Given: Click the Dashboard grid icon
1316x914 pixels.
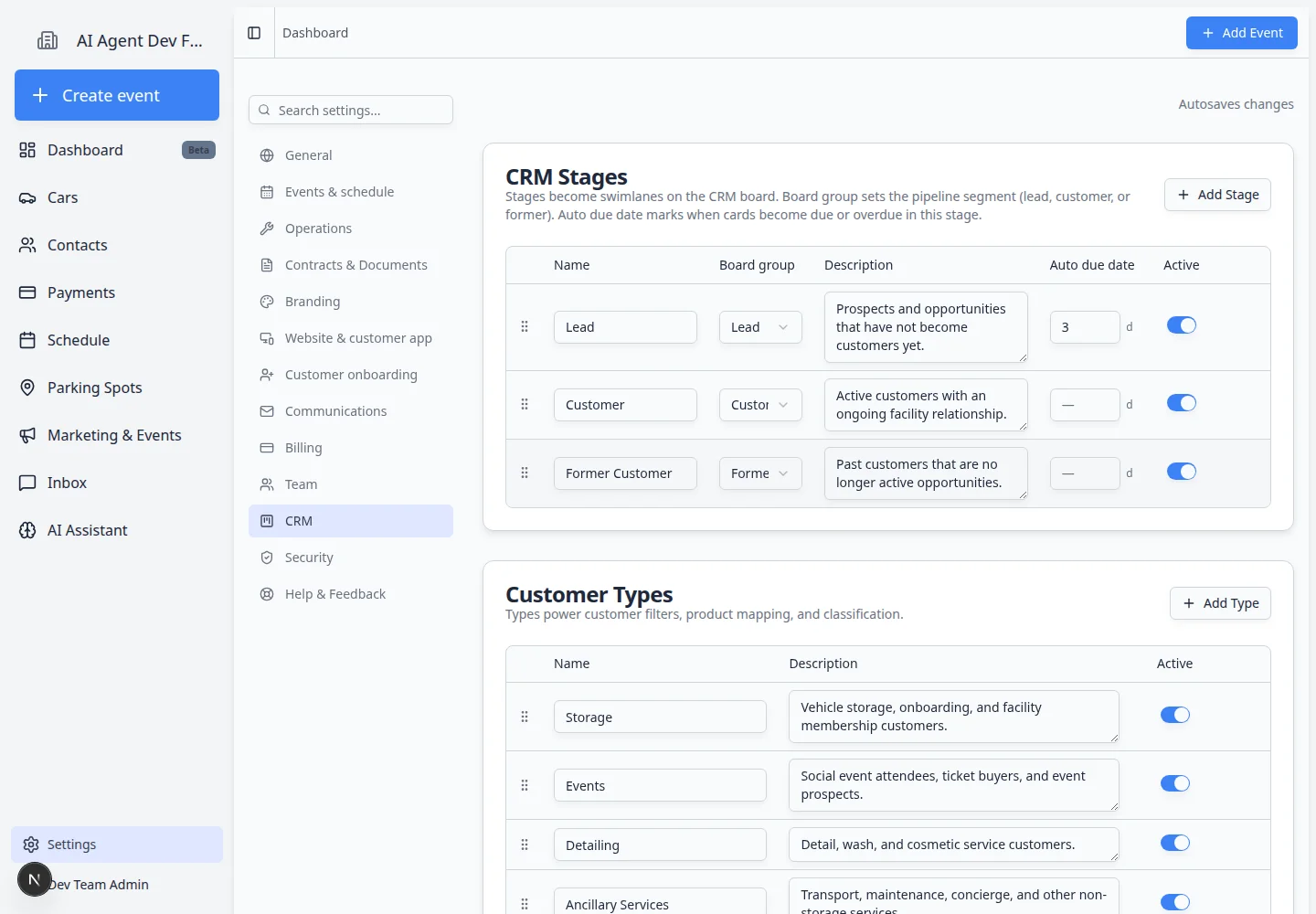Looking at the screenshot, I should [x=27, y=150].
